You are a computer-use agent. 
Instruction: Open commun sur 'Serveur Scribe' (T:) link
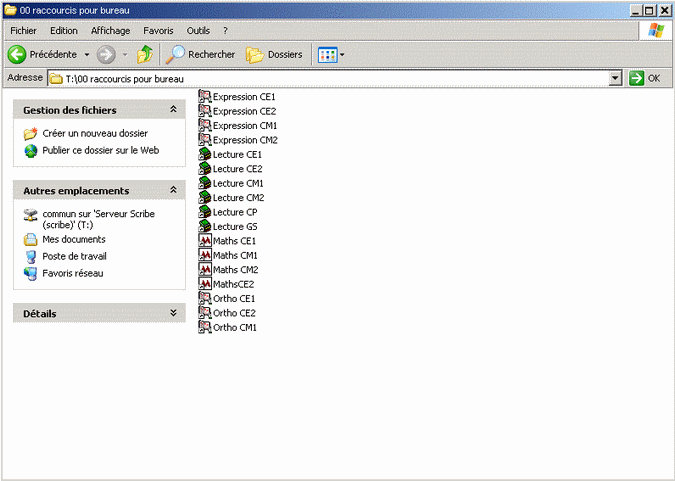tap(99, 219)
